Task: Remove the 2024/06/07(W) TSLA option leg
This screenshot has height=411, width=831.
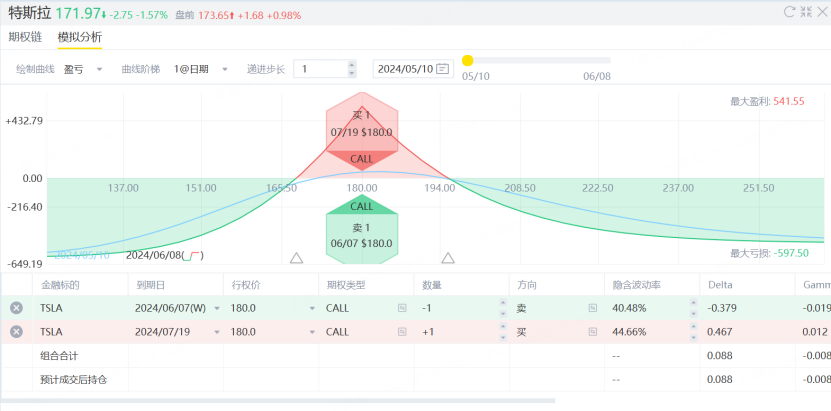Action: click(16, 308)
